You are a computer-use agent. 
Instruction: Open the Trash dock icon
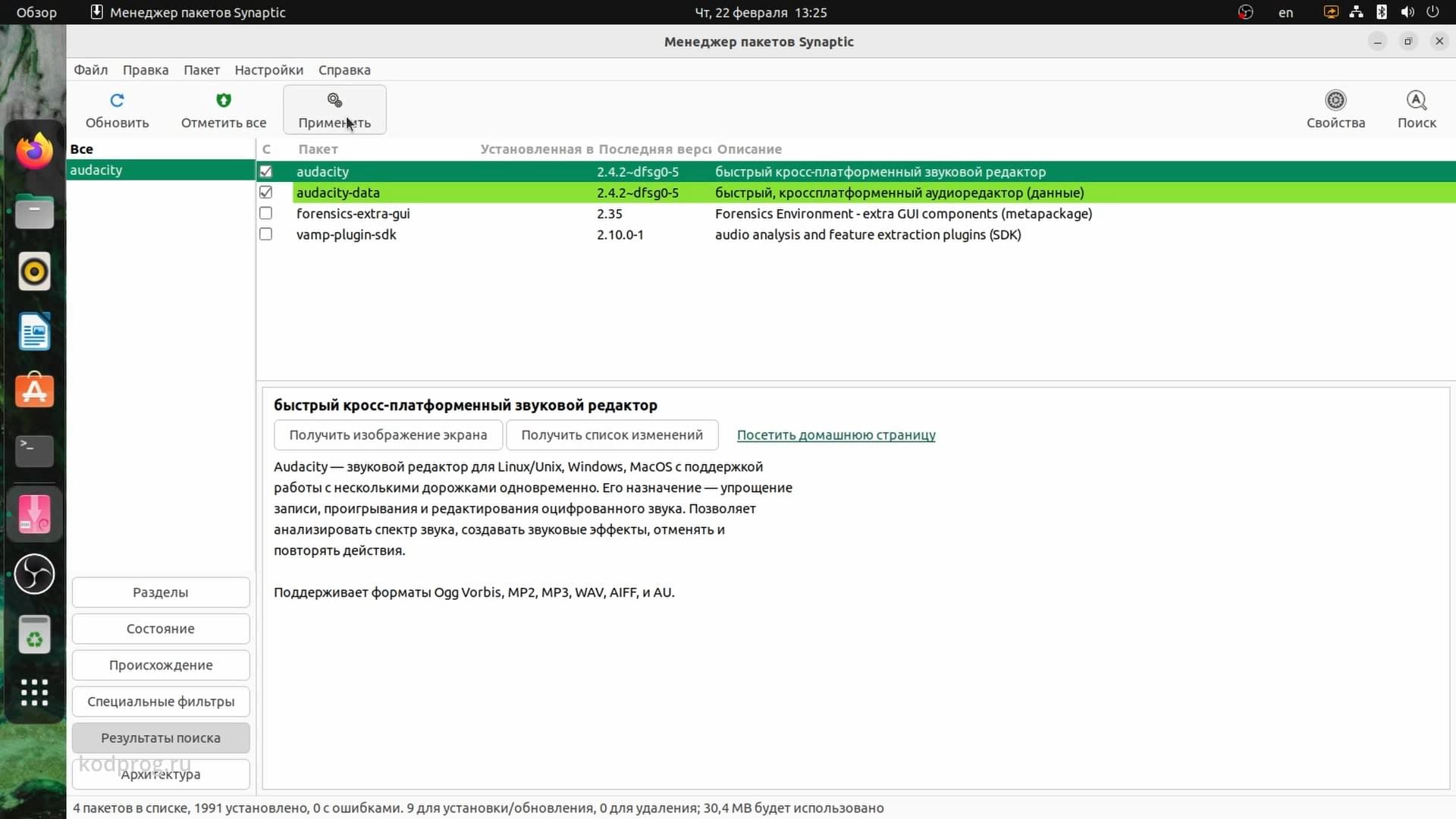[x=34, y=634]
